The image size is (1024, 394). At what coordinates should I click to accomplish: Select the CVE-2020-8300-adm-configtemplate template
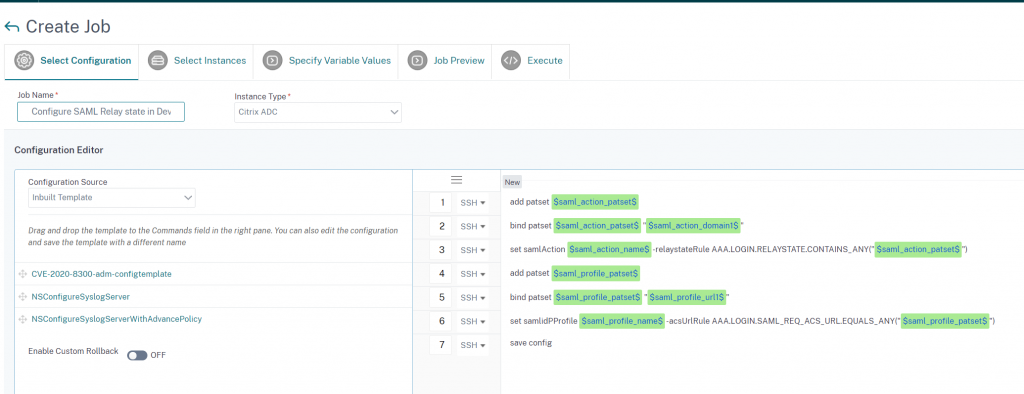click(x=101, y=274)
